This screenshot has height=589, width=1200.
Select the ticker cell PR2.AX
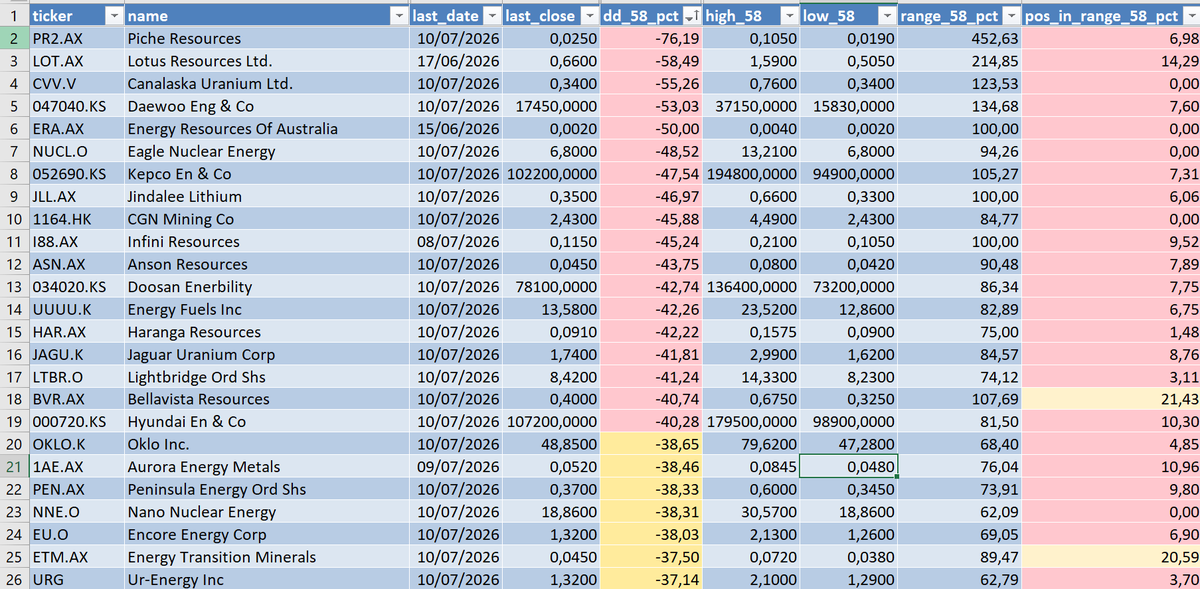pos(77,39)
